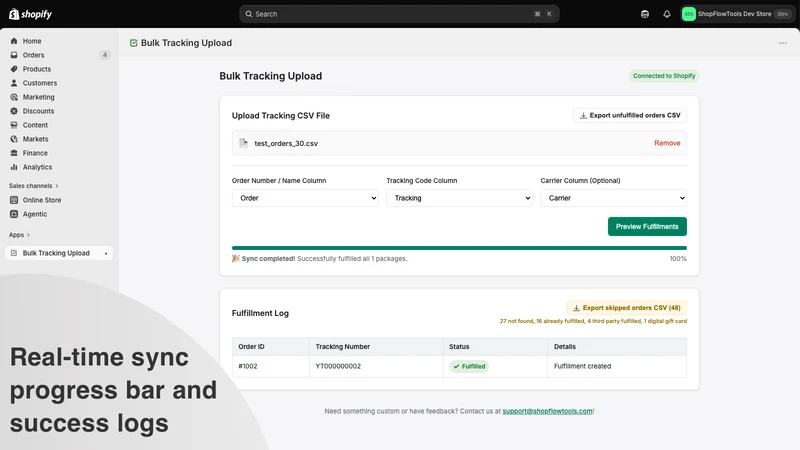Screen dimensions: 800x450
Task: Click the search magnifier icon
Action: point(248,14)
